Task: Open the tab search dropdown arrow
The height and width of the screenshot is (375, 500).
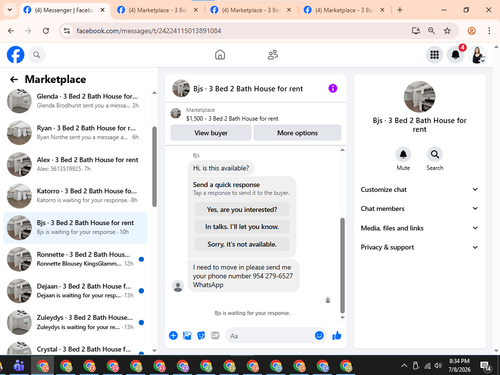Action: pyautogui.click(x=10, y=10)
